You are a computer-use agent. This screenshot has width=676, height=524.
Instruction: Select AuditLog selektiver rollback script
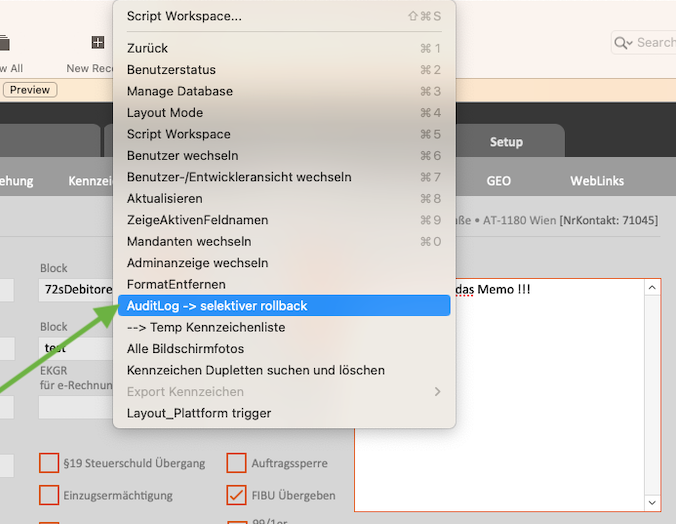[284, 306]
